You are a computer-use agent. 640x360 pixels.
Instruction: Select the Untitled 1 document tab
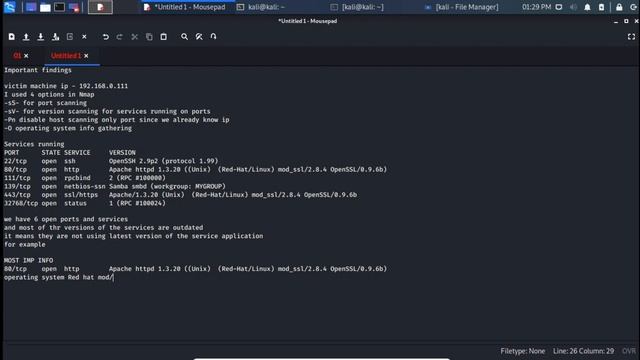[66, 56]
